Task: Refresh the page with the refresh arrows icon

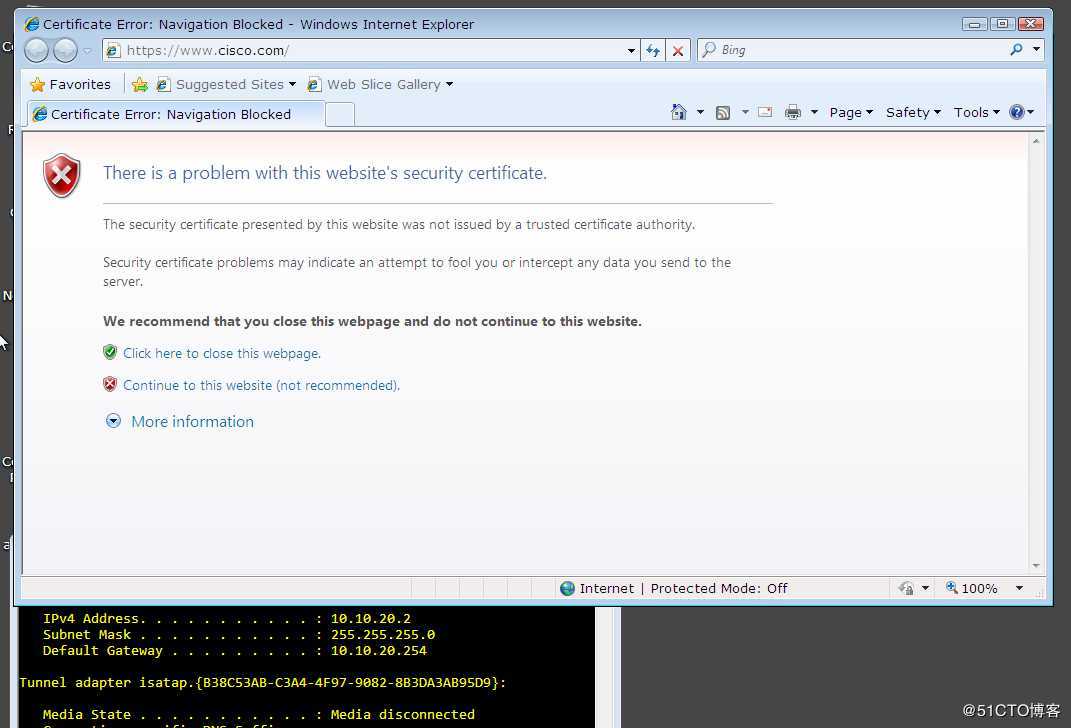Action: click(x=653, y=50)
